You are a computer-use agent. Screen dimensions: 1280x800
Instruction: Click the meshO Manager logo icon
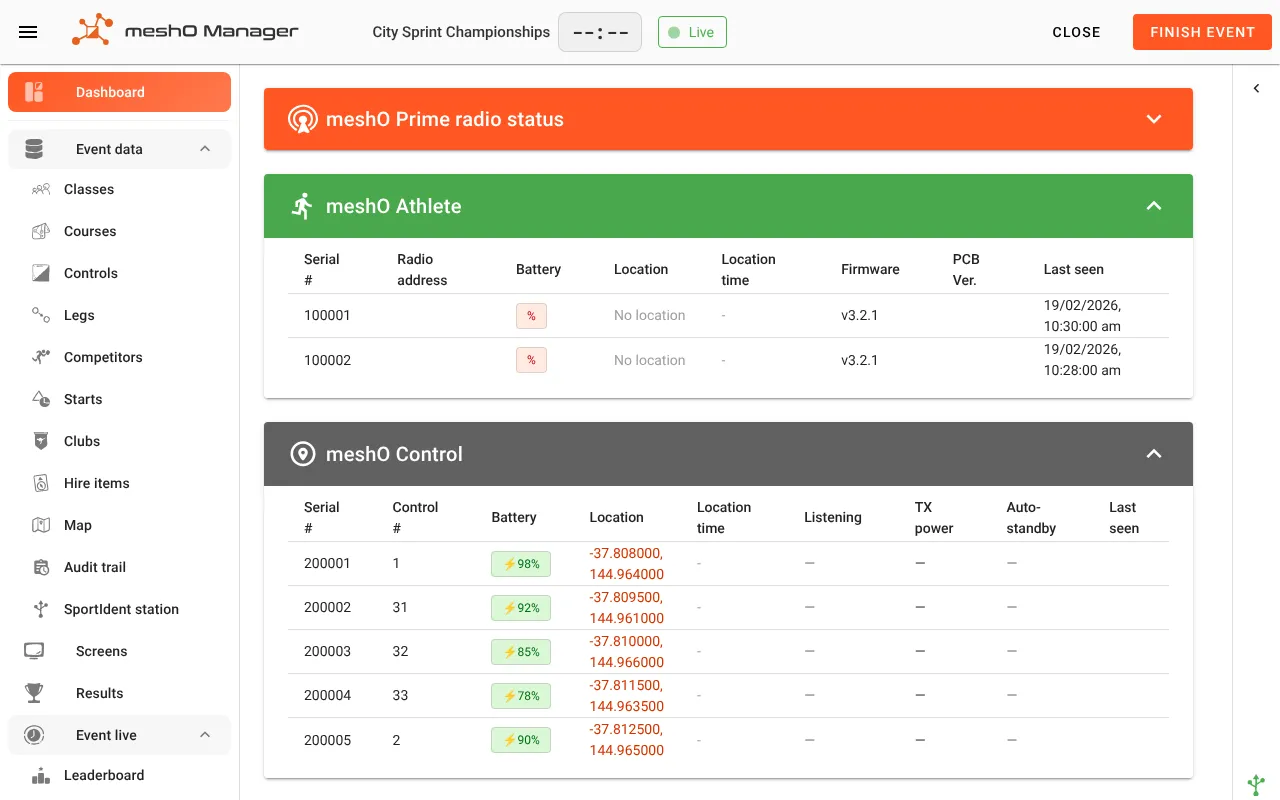pos(91,30)
